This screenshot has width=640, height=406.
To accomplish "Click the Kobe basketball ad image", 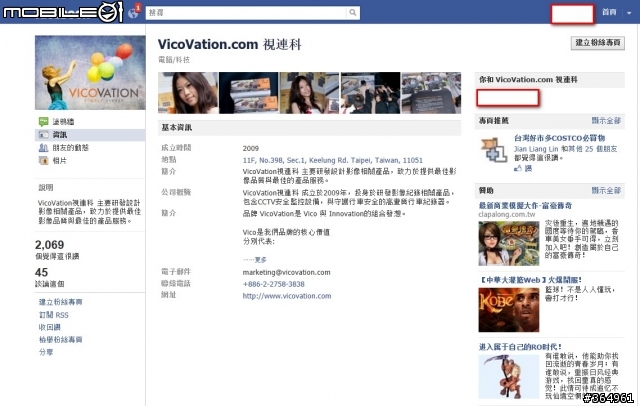I will pyautogui.click(x=509, y=310).
